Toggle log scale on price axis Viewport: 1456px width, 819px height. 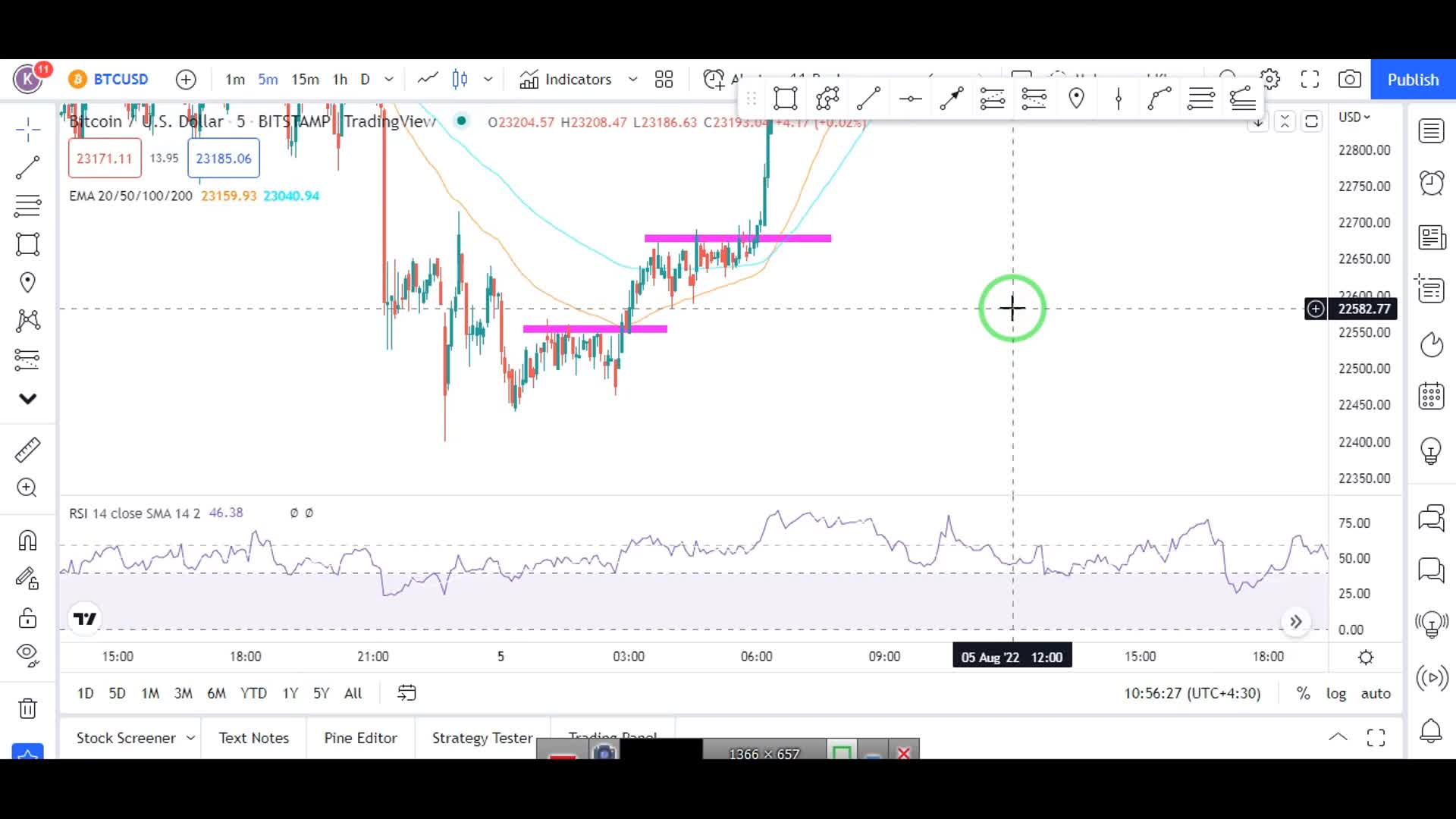tap(1335, 693)
